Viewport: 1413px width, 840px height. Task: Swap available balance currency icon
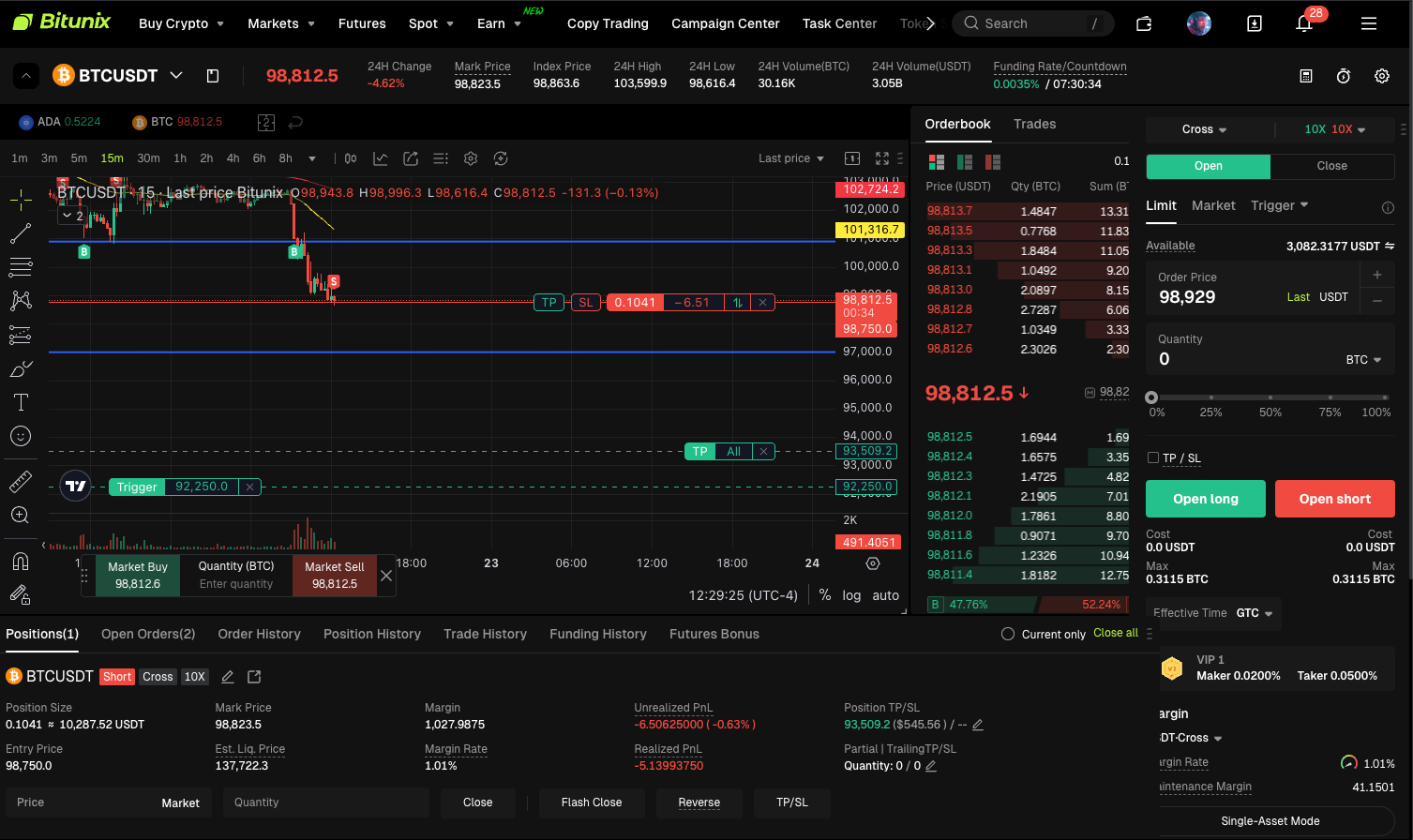click(x=1390, y=246)
